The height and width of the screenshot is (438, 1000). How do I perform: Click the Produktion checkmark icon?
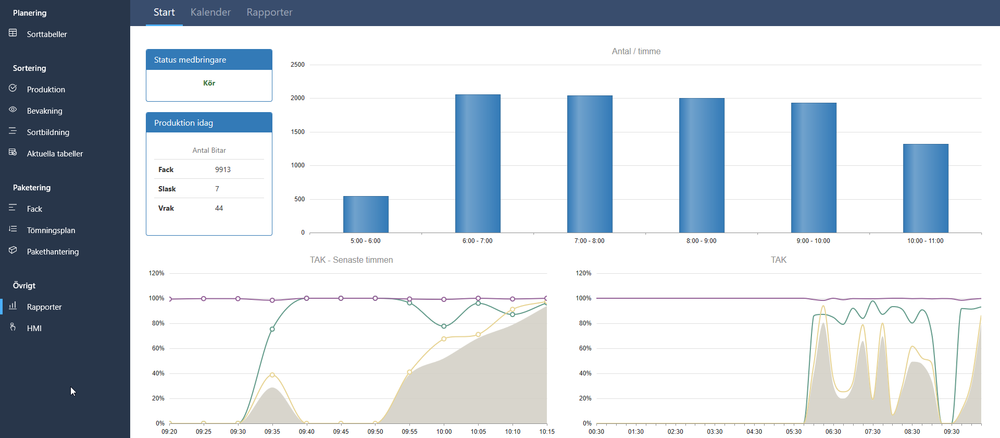tap(13, 88)
